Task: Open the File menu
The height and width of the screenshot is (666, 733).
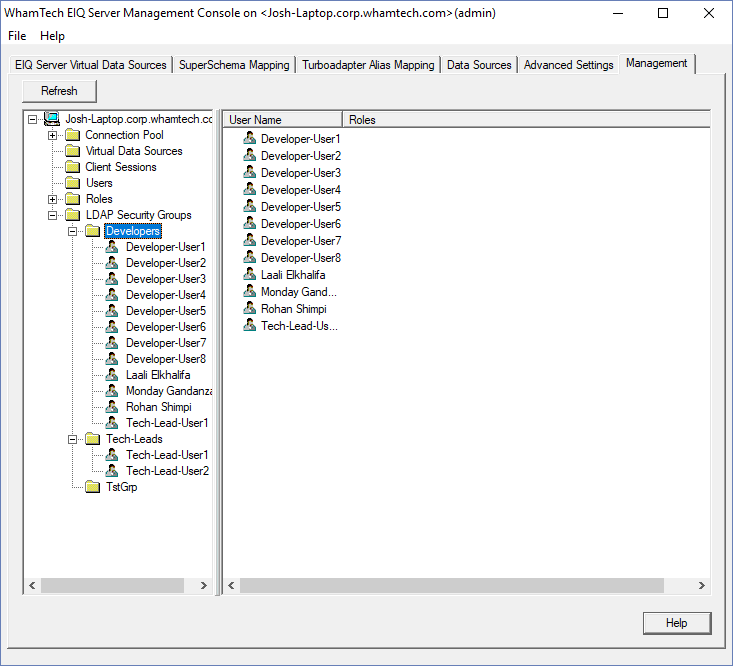Action: pyautogui.click(x=17, y=36)
